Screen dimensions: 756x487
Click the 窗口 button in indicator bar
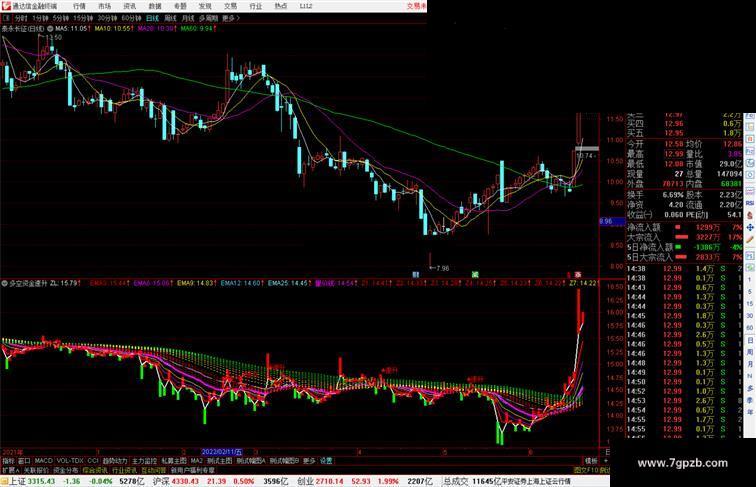pyautogui.click(x=24, y=461)
